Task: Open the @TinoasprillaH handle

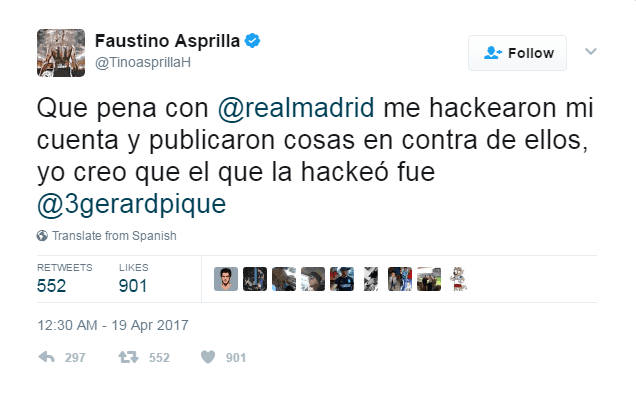Action: coord(143,62)
